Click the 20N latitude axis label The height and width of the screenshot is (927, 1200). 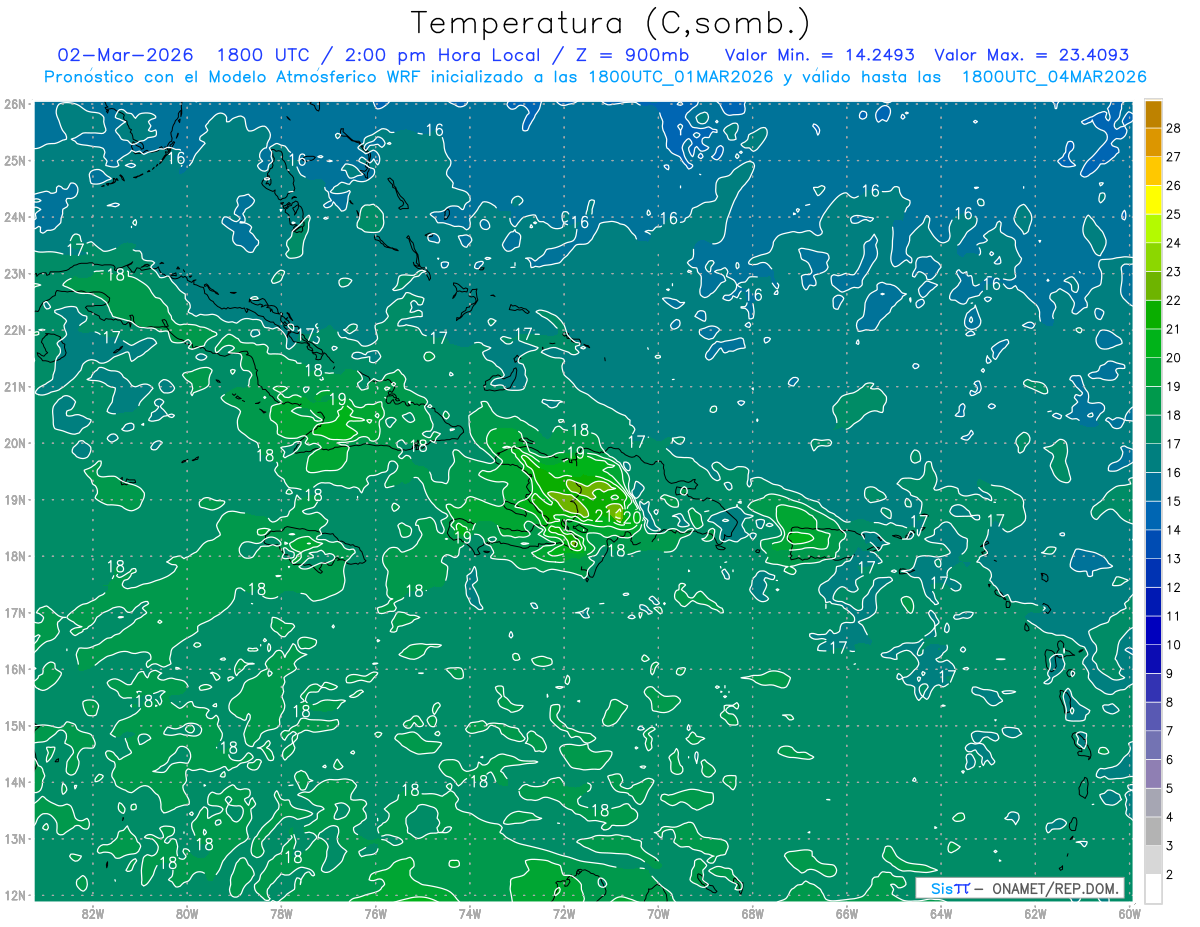[x=14, y=443]
